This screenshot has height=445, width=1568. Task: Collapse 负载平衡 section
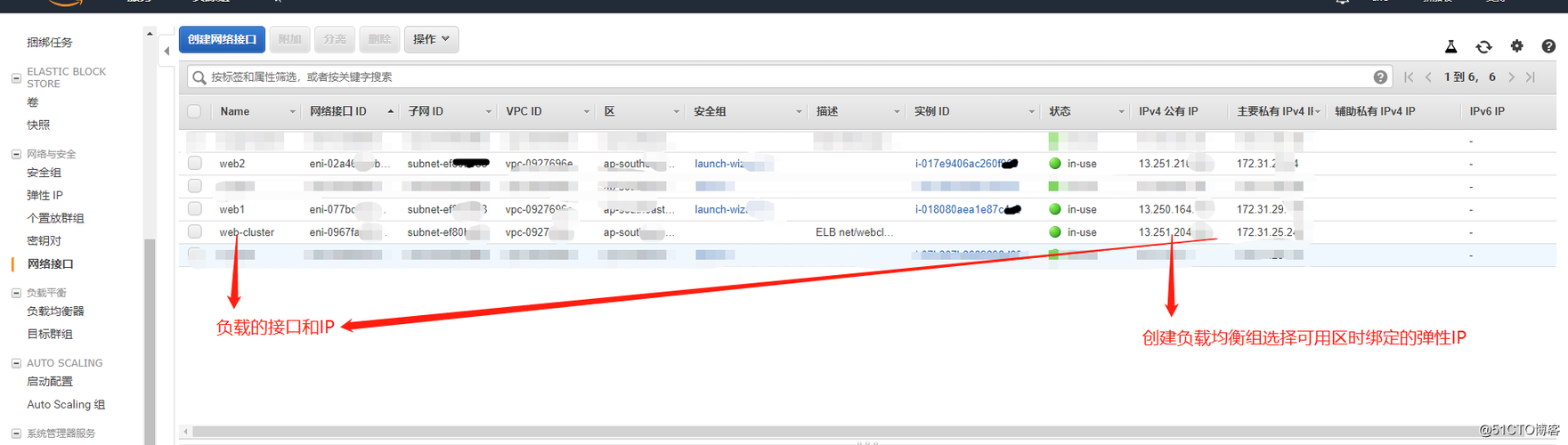(16, 293)
